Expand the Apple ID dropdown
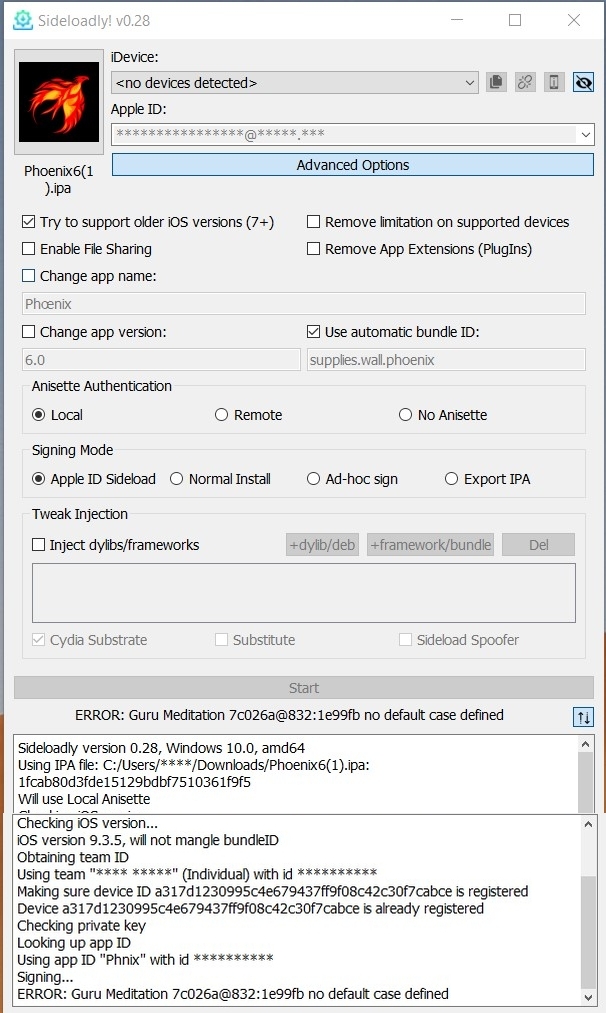This screenshot has height=1013, width=606. tap(585, 133)
